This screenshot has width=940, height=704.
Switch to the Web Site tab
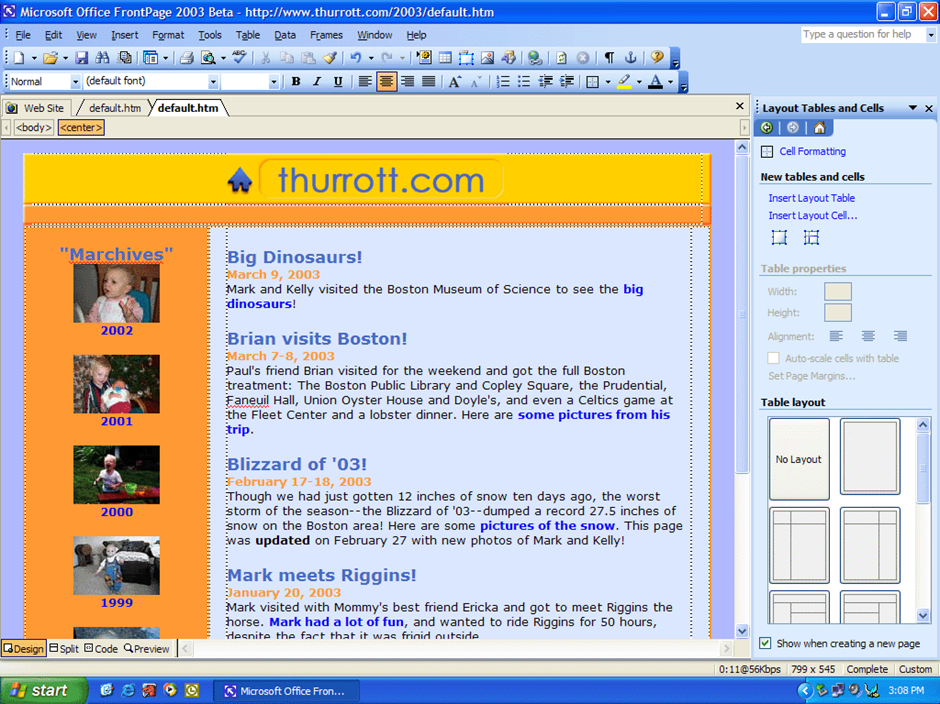click(x=36, y=108)
